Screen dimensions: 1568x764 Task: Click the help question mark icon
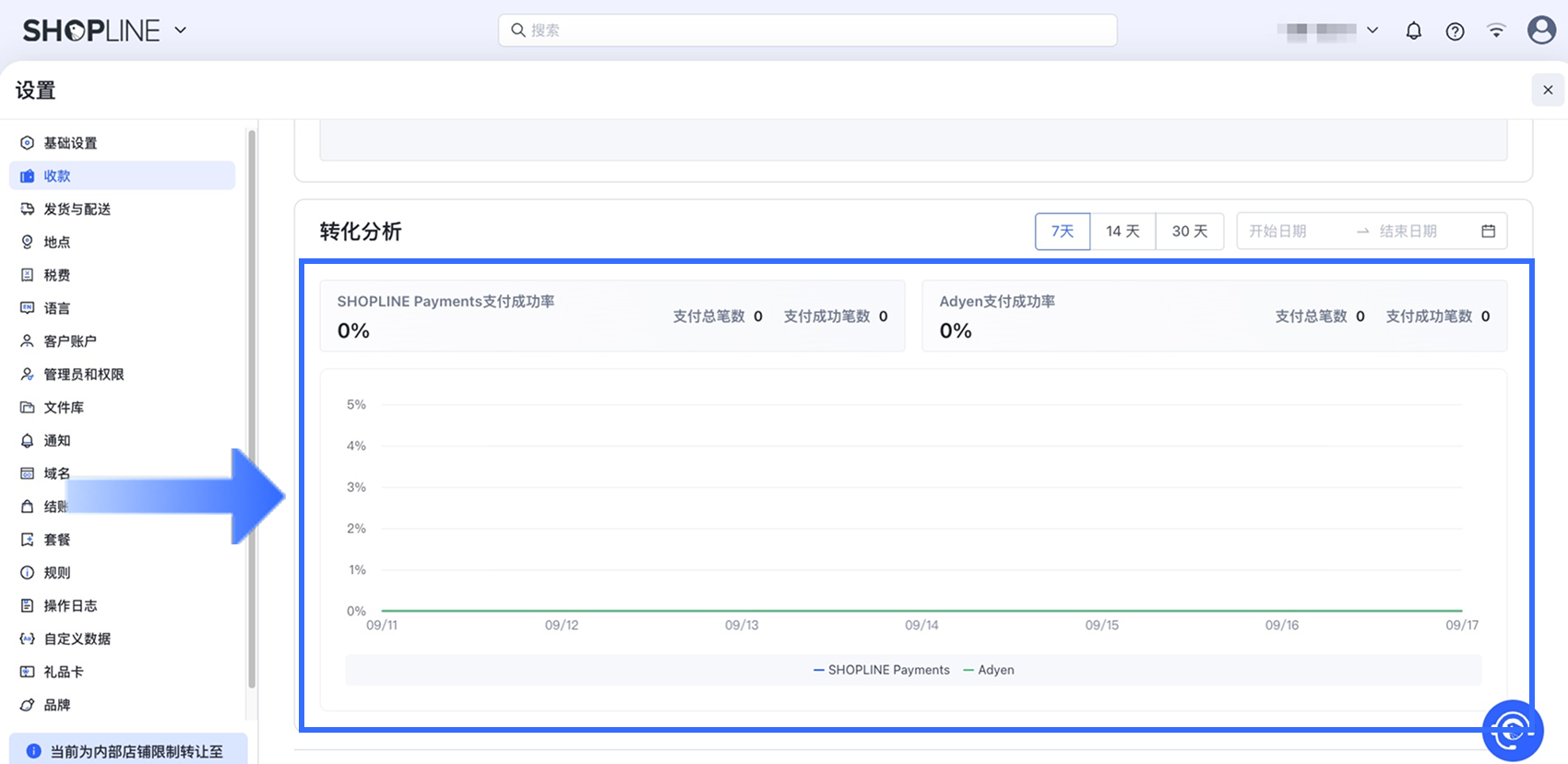point(1455,30)
